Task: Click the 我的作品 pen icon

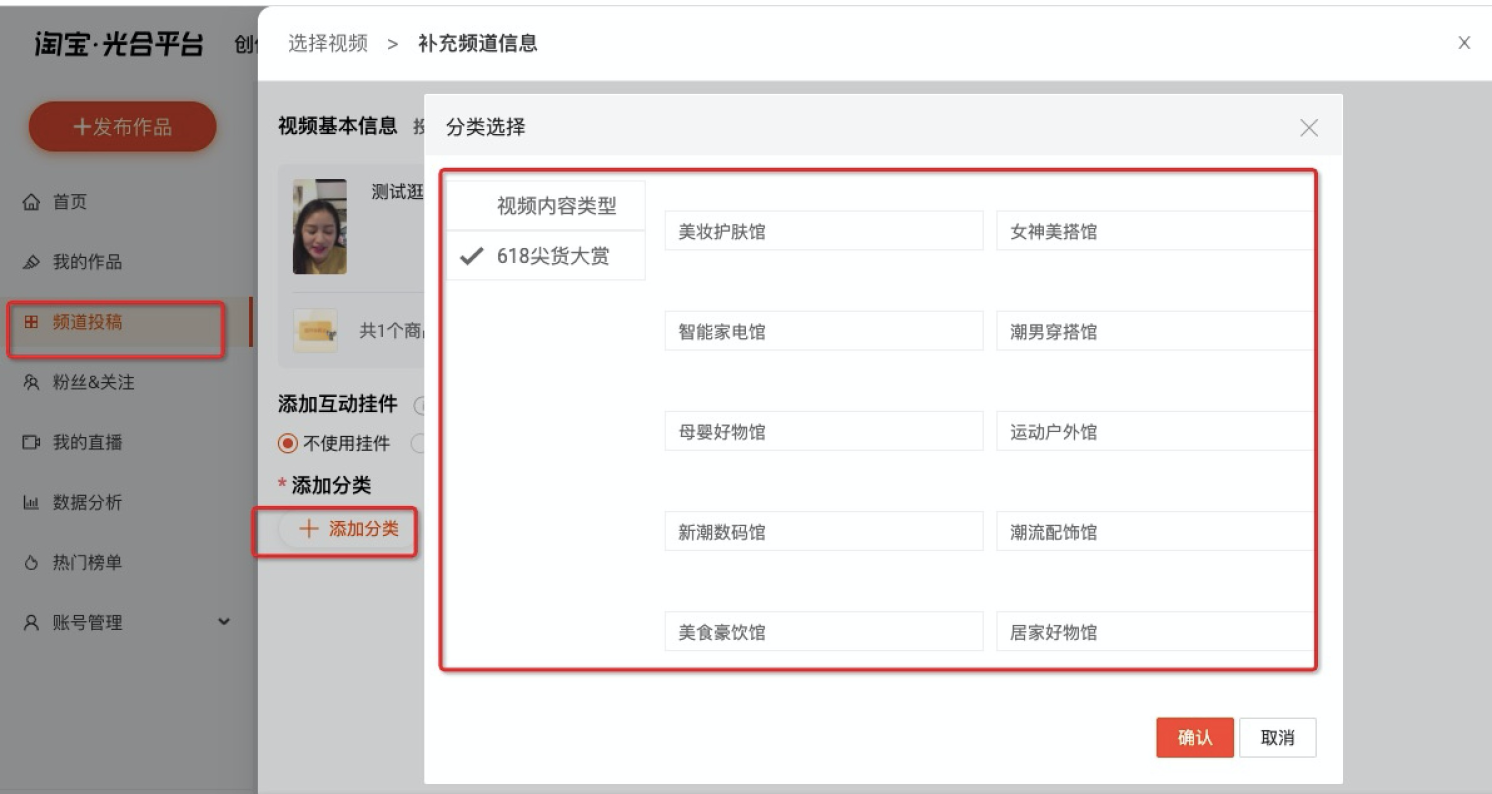Action: (x=31, y=262)
